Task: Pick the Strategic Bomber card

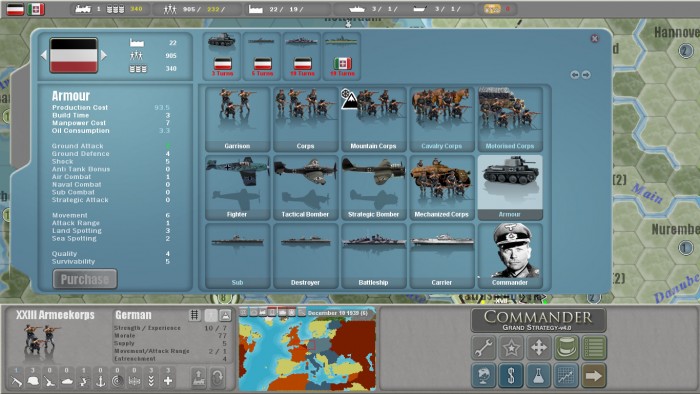Action: (373, 187)
